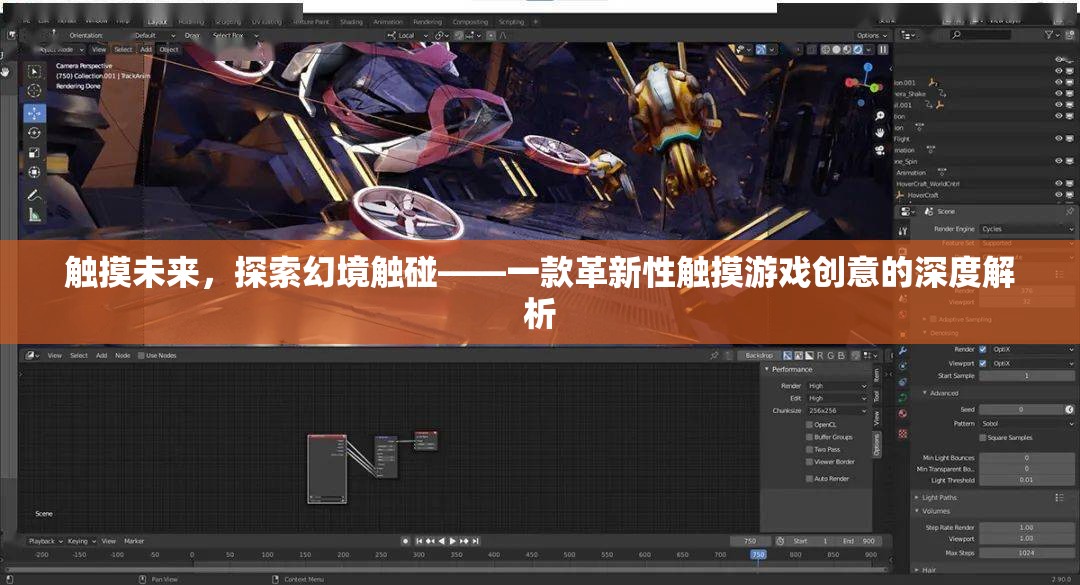Hide the HoverCraft object with its eye icon
1080x585 pixels.
coord(1059,195)
